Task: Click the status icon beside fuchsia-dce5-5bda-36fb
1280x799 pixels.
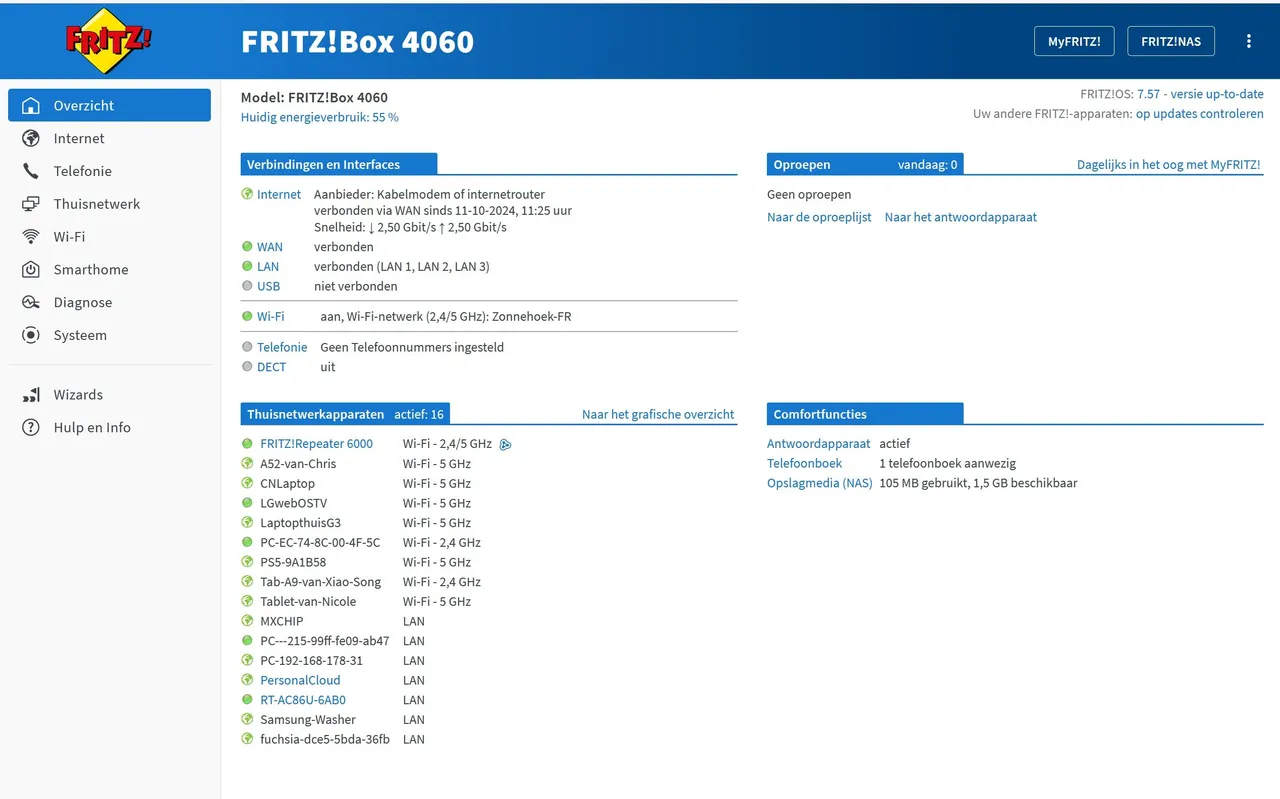Action: point(247,739)
